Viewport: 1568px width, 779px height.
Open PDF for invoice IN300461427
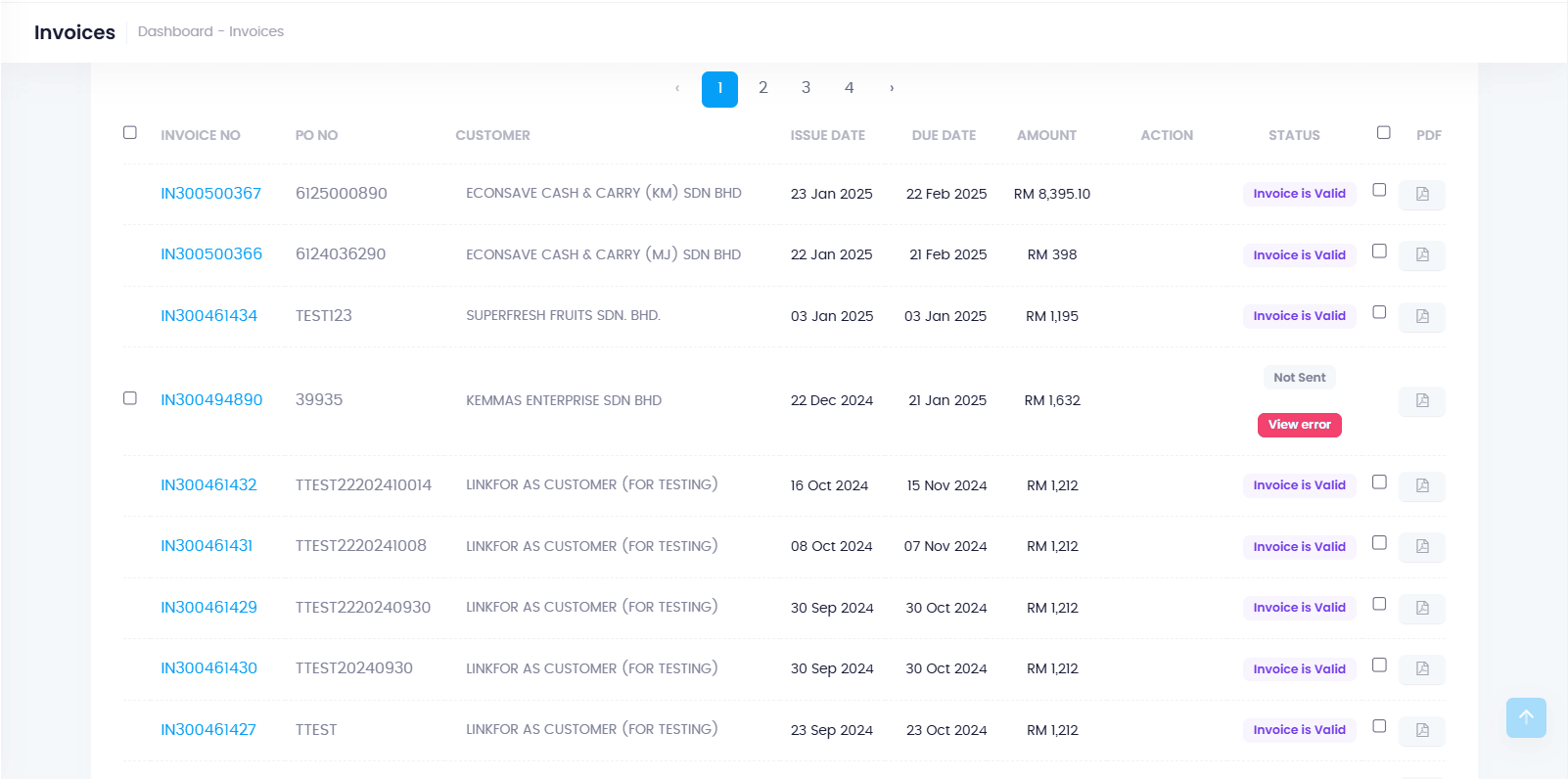click(x=1421, y=730)
